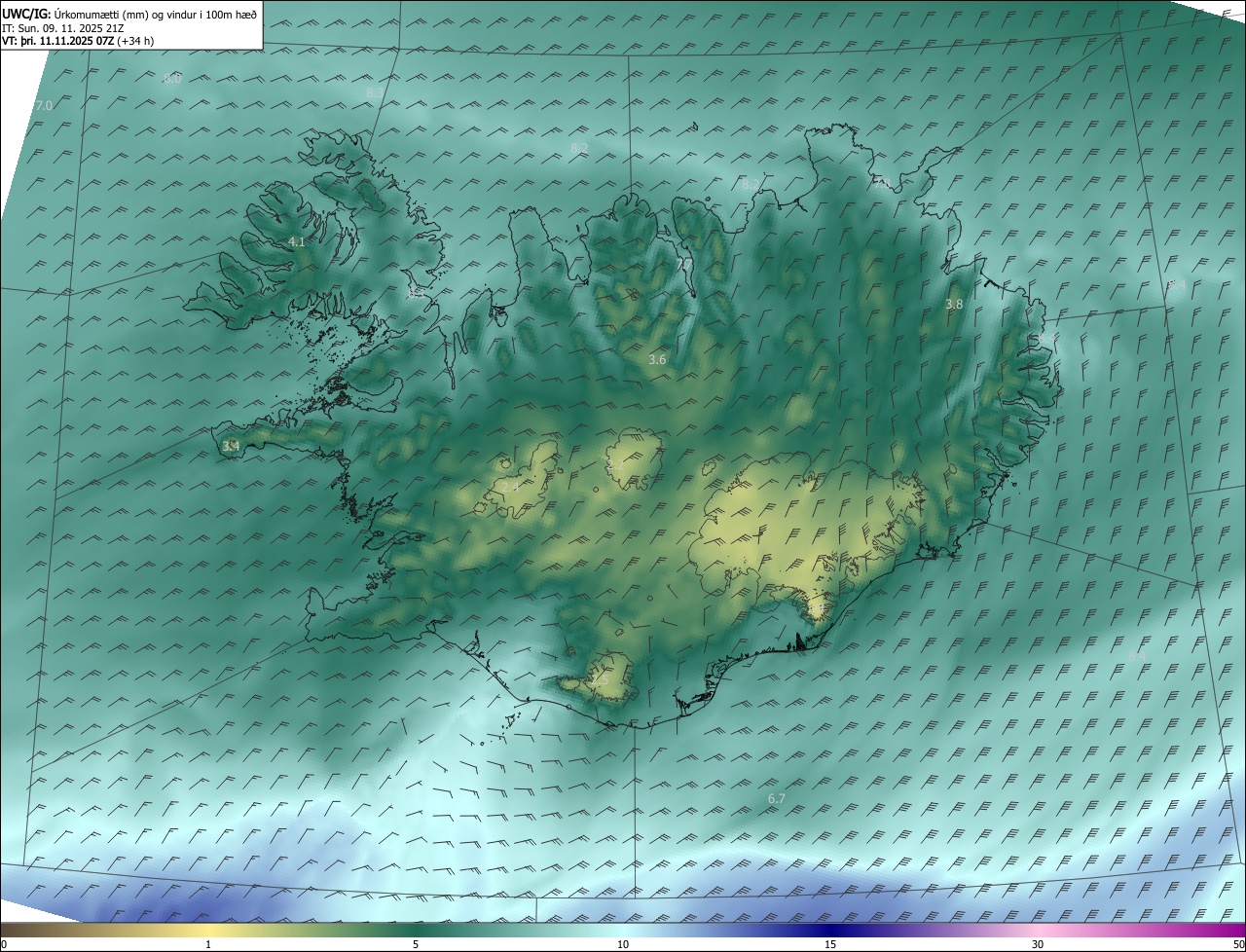Click the 3.4 value label on the map

pos(231,447)
